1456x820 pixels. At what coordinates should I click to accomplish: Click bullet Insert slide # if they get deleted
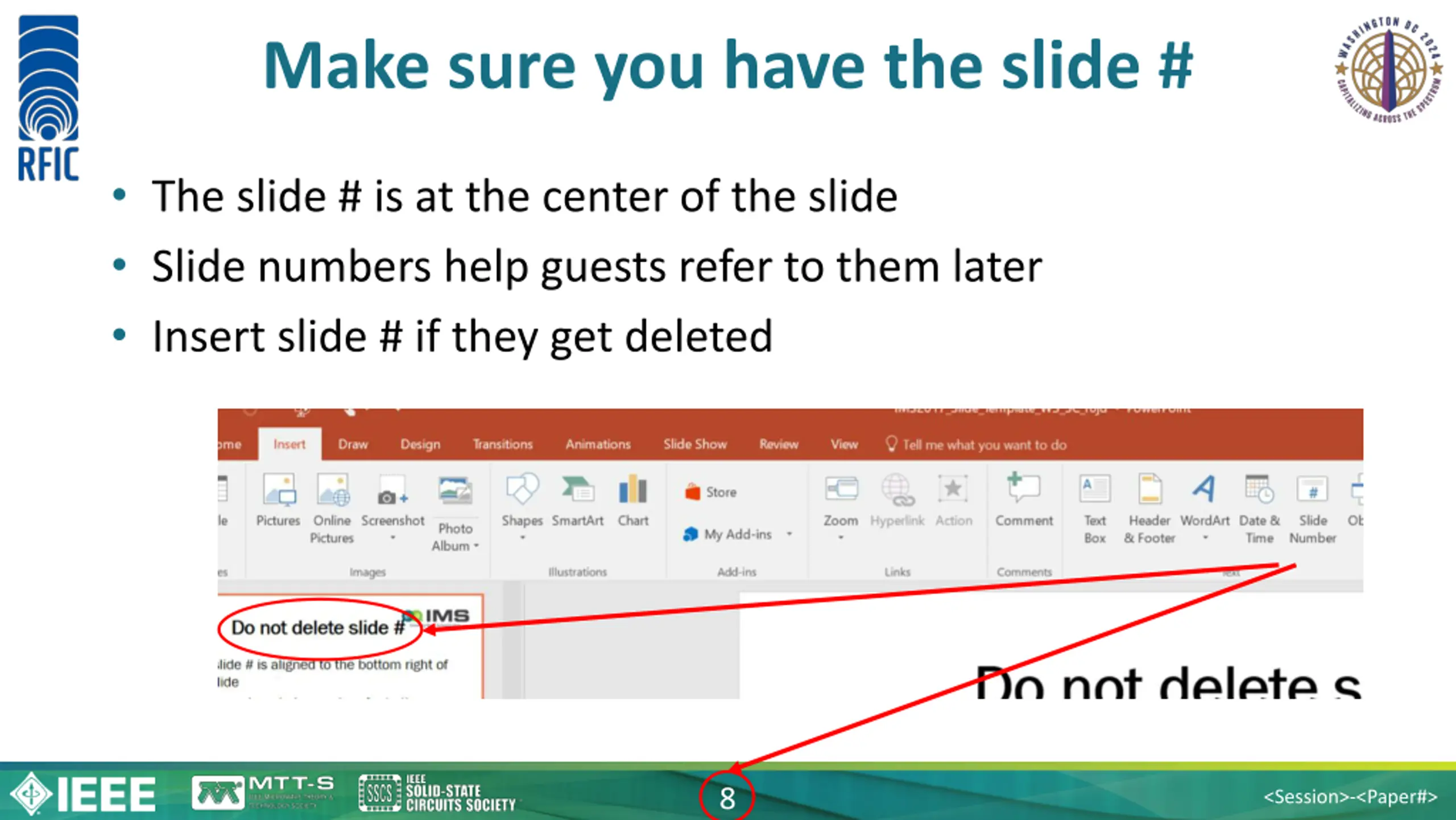[462, 336]
